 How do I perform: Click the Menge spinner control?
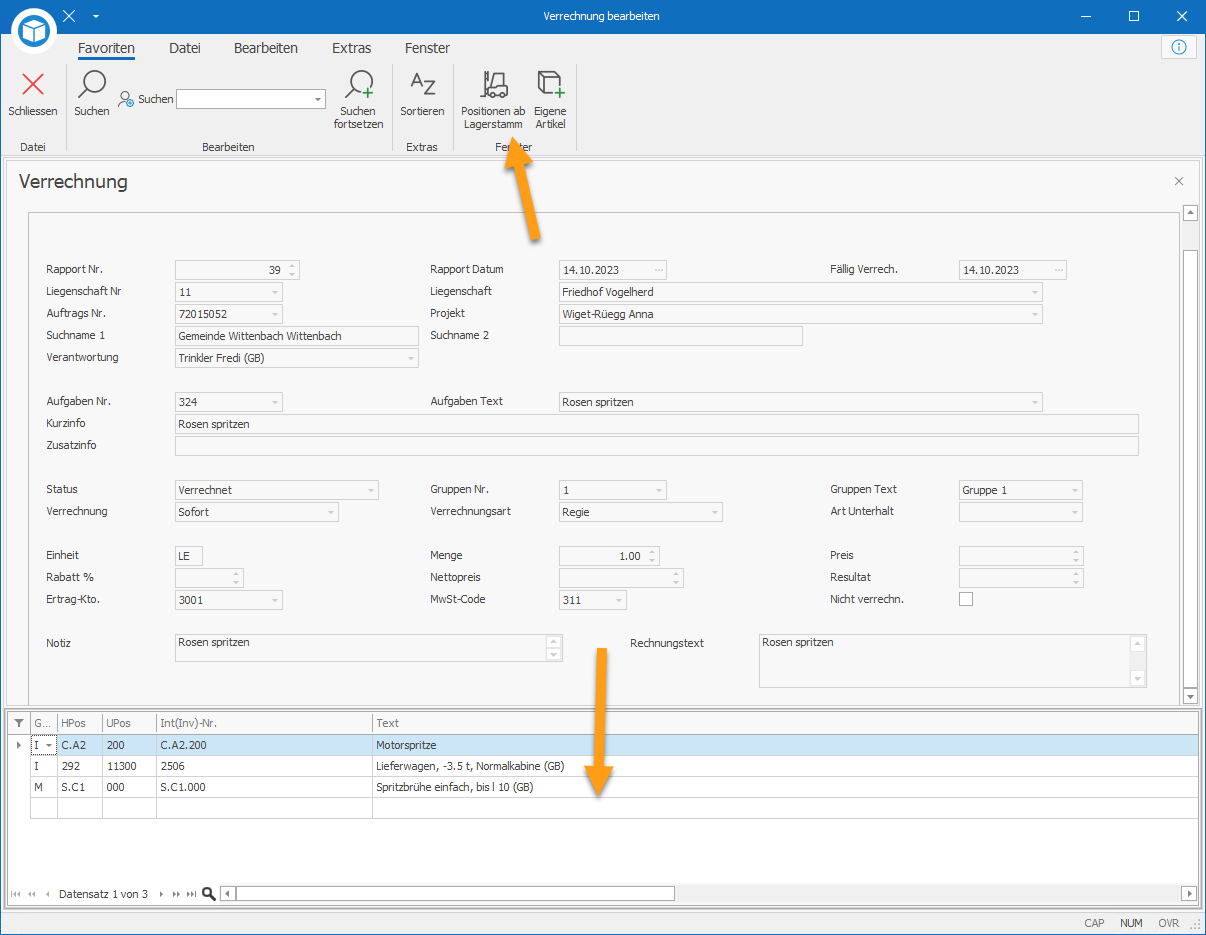[x=652, y=556]
